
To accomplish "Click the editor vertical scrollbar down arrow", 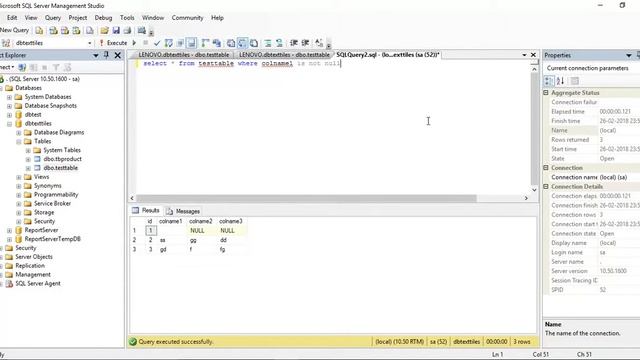I will (x=534, y=190).
